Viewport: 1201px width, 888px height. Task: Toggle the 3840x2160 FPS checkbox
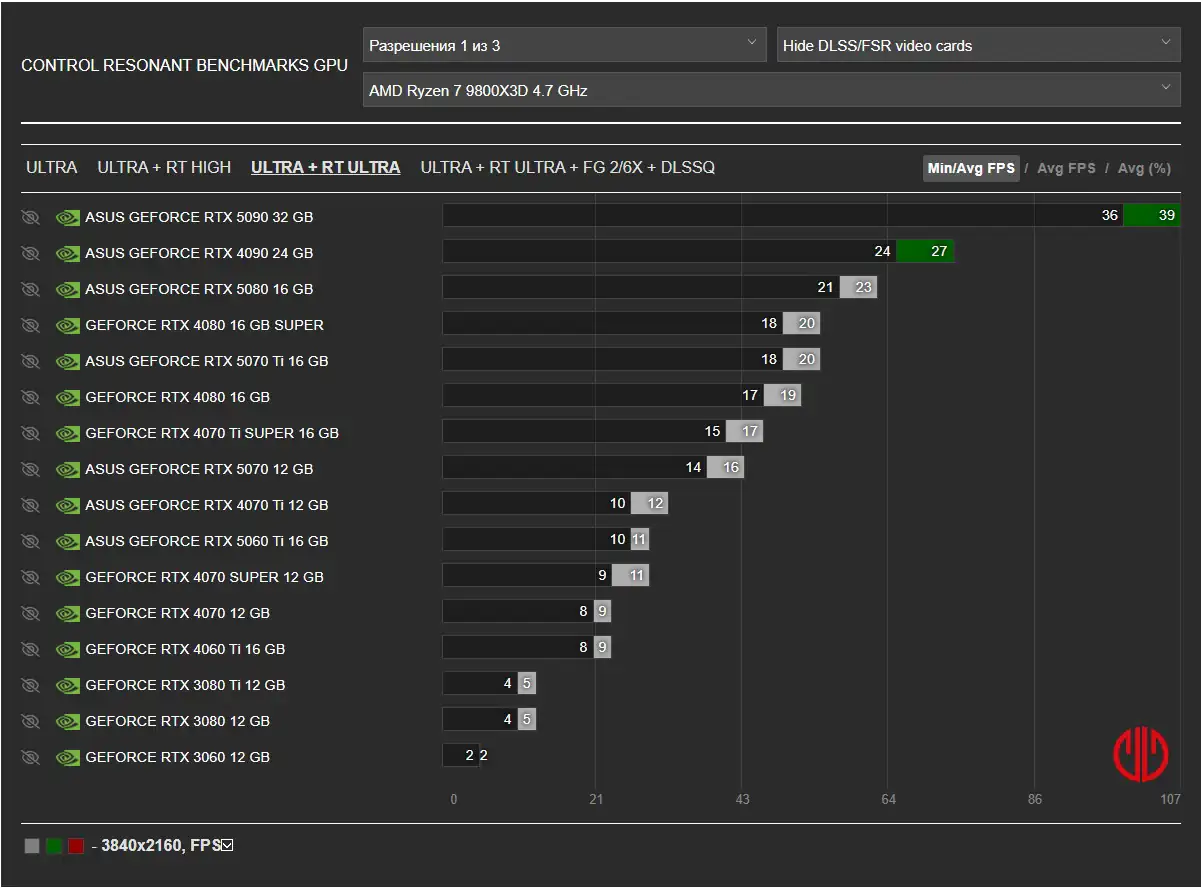(x=227, y=846)
